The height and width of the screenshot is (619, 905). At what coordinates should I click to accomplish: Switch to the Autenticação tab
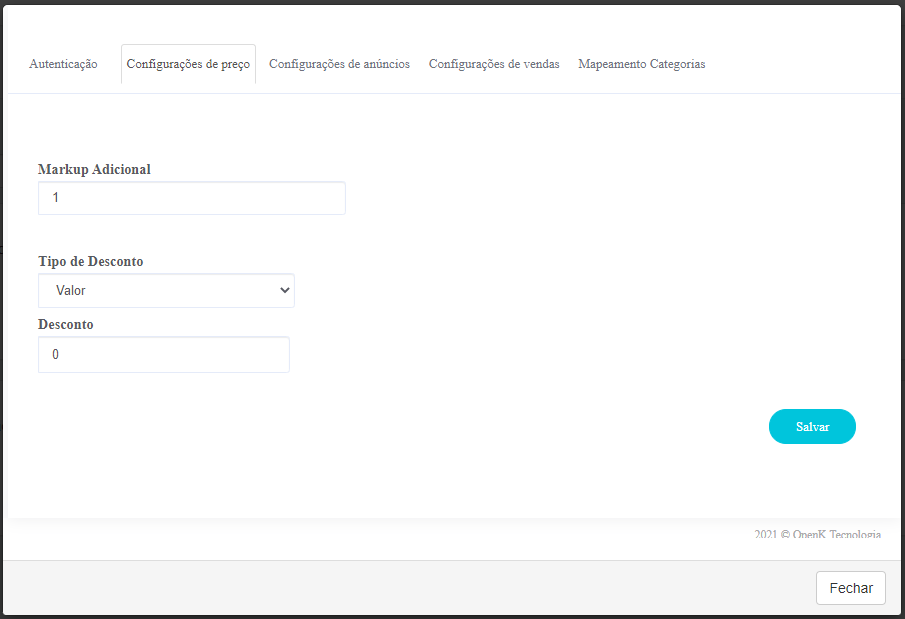tap(63, 64)
